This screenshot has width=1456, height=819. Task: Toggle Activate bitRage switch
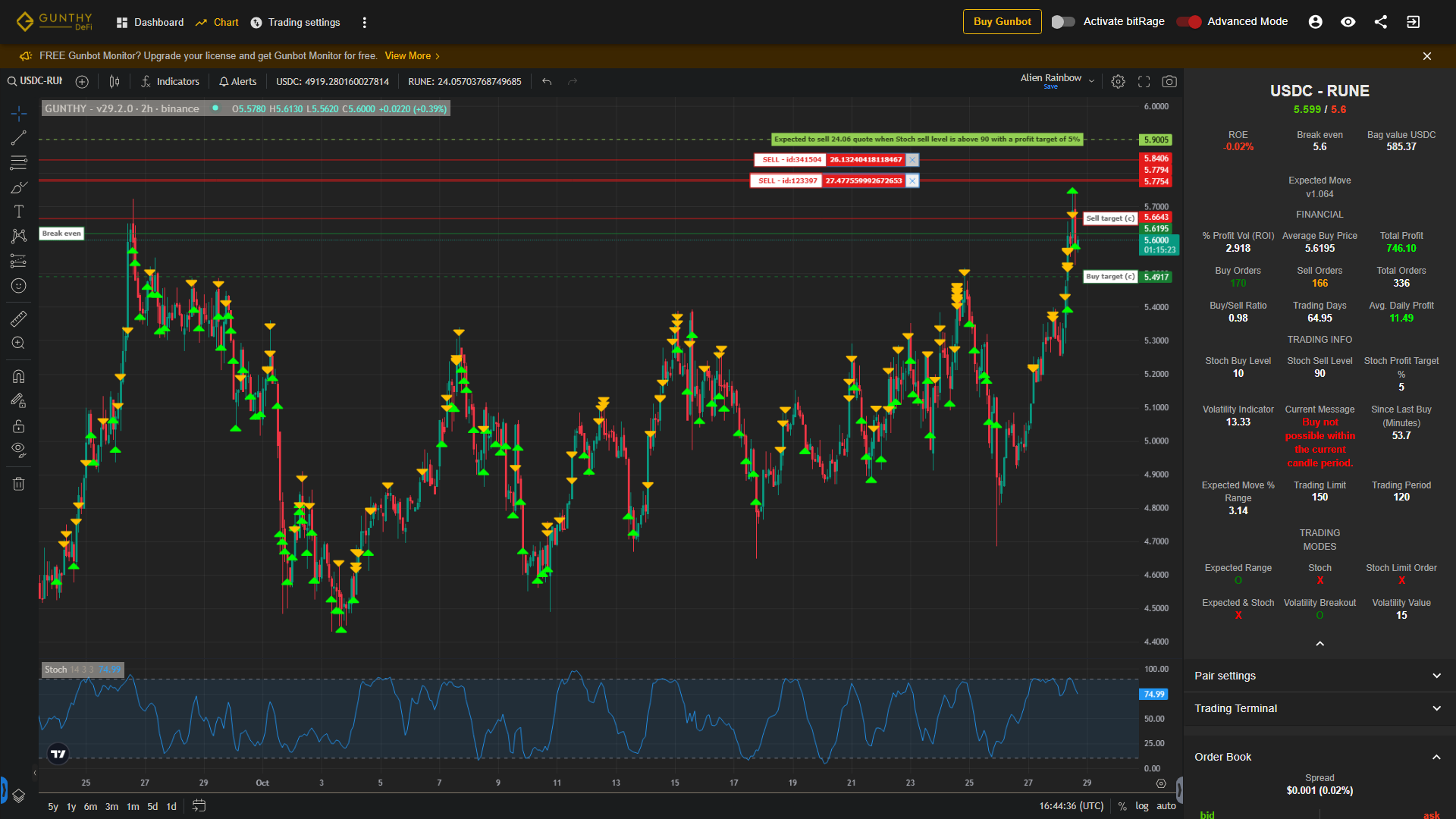pos(1063,22)
